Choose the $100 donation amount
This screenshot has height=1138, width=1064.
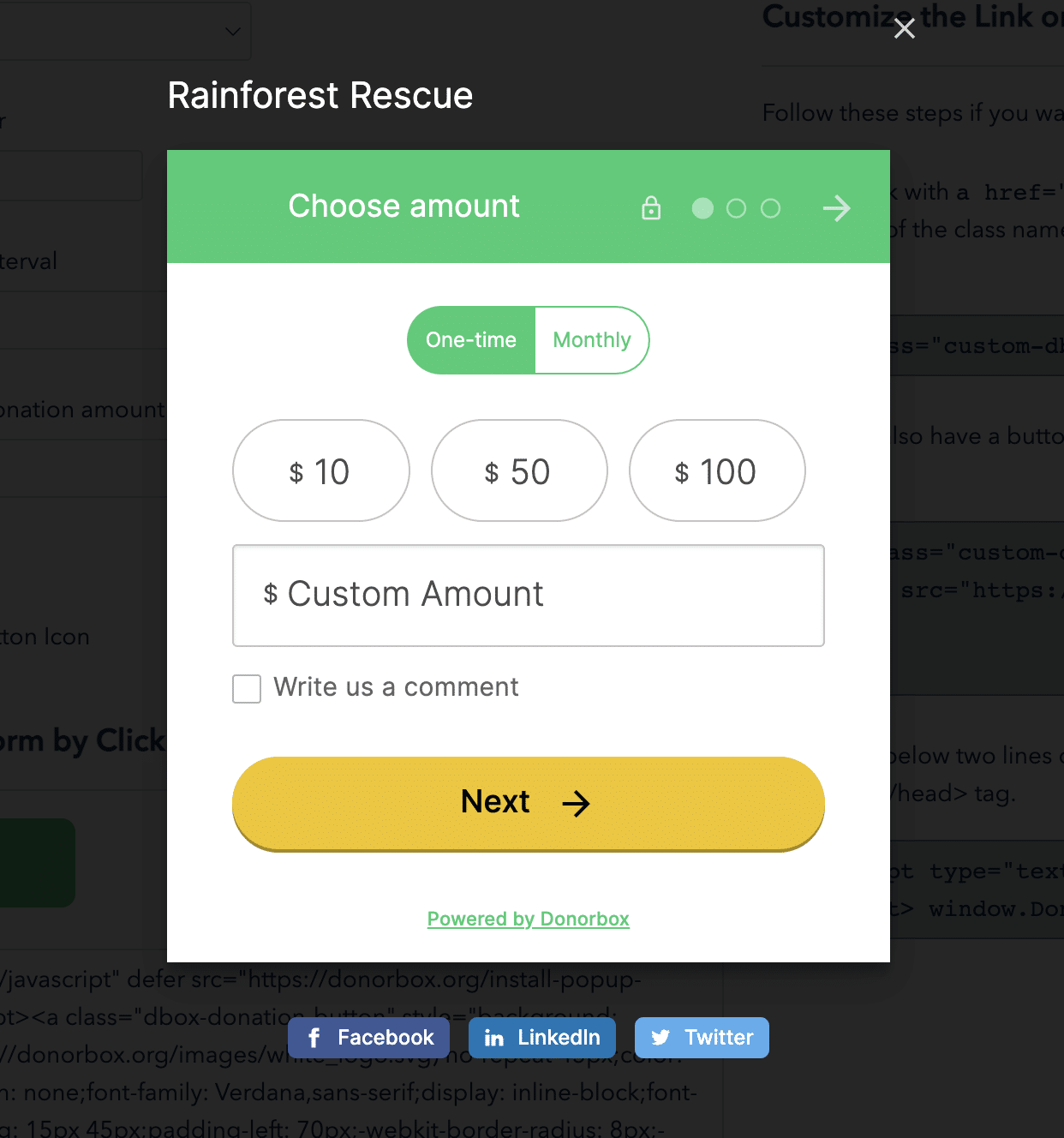[x=717, y=470]
